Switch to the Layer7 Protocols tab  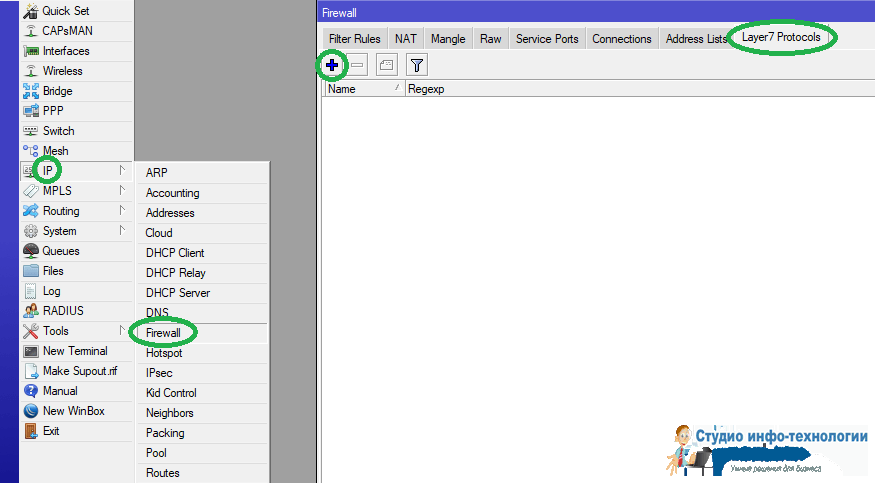coord(781,38)
